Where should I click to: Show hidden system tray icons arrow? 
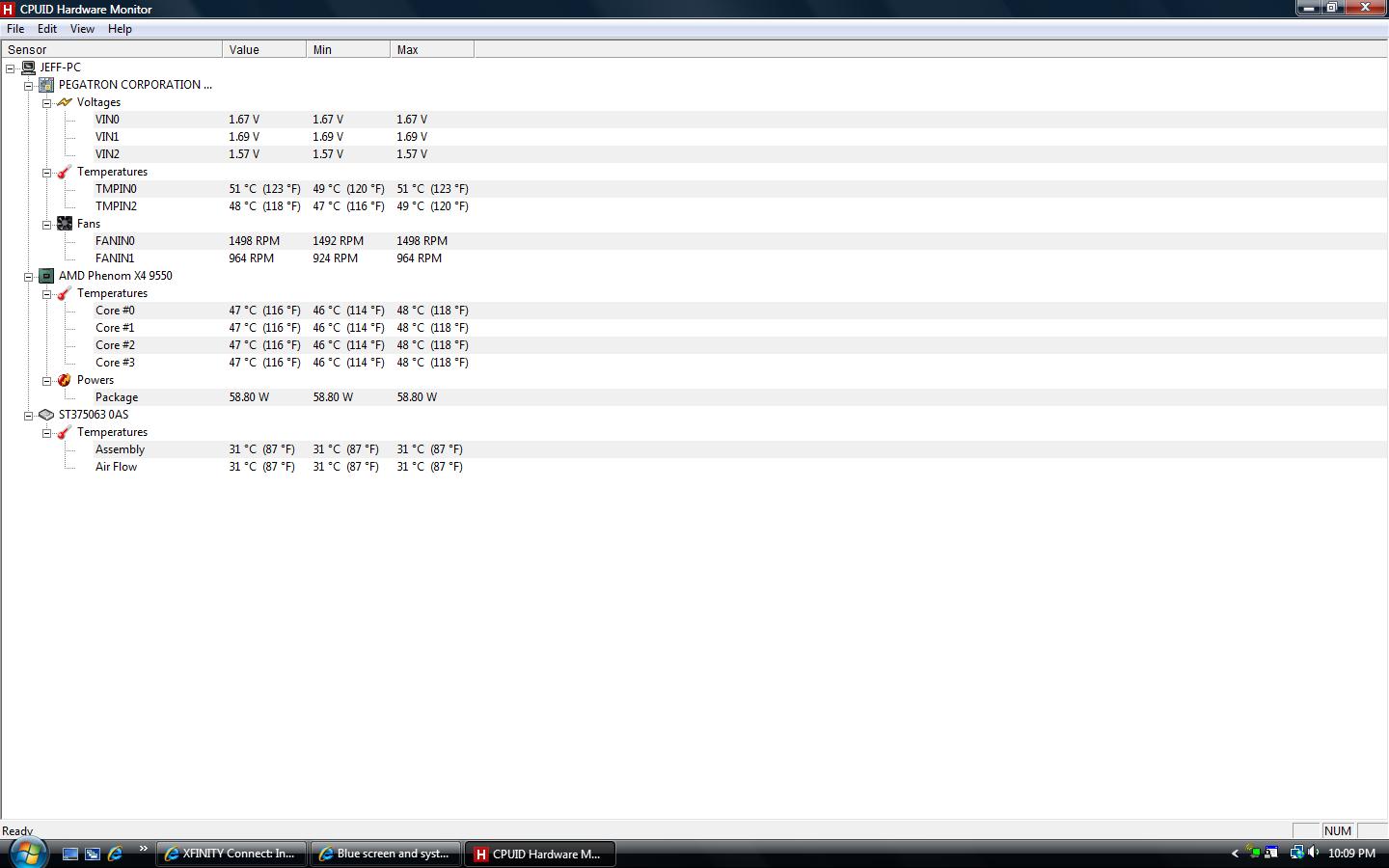[x=1234, y=854]
